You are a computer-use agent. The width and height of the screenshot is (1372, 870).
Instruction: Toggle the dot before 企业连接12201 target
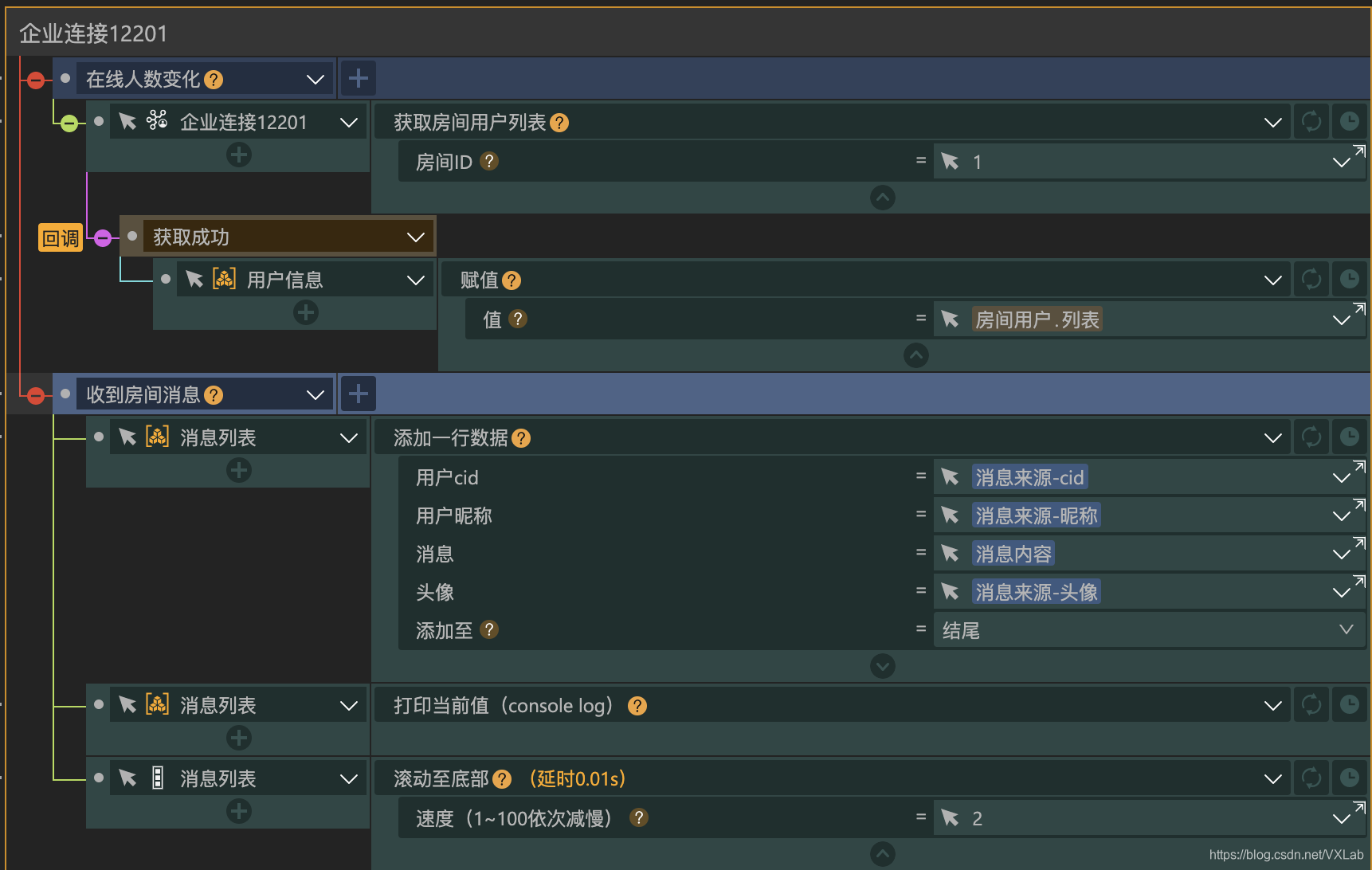[x=99, y=121]
